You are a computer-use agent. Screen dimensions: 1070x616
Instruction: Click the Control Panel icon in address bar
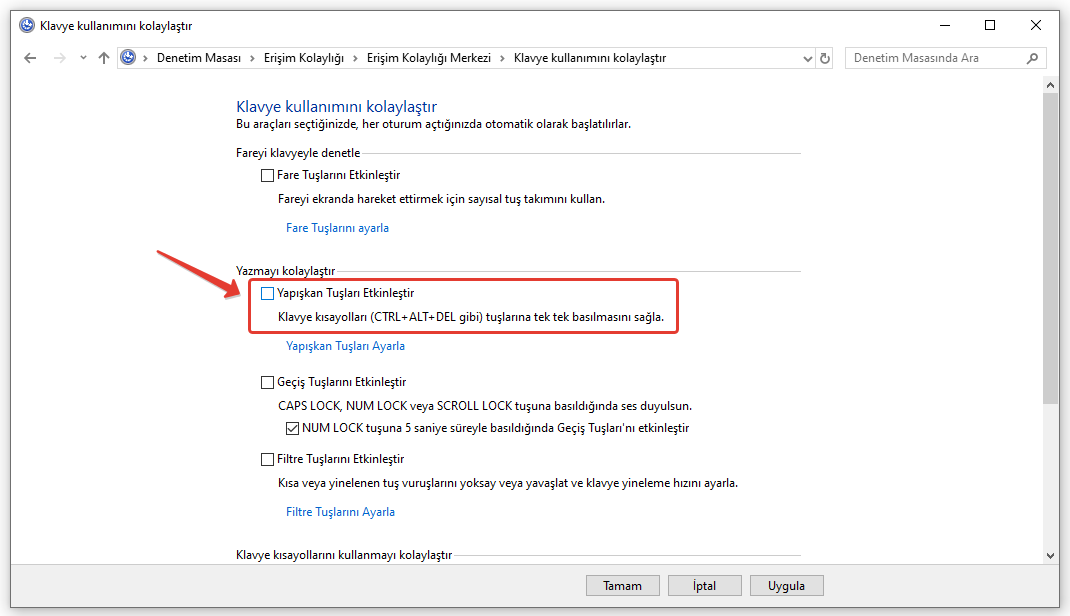129,58
